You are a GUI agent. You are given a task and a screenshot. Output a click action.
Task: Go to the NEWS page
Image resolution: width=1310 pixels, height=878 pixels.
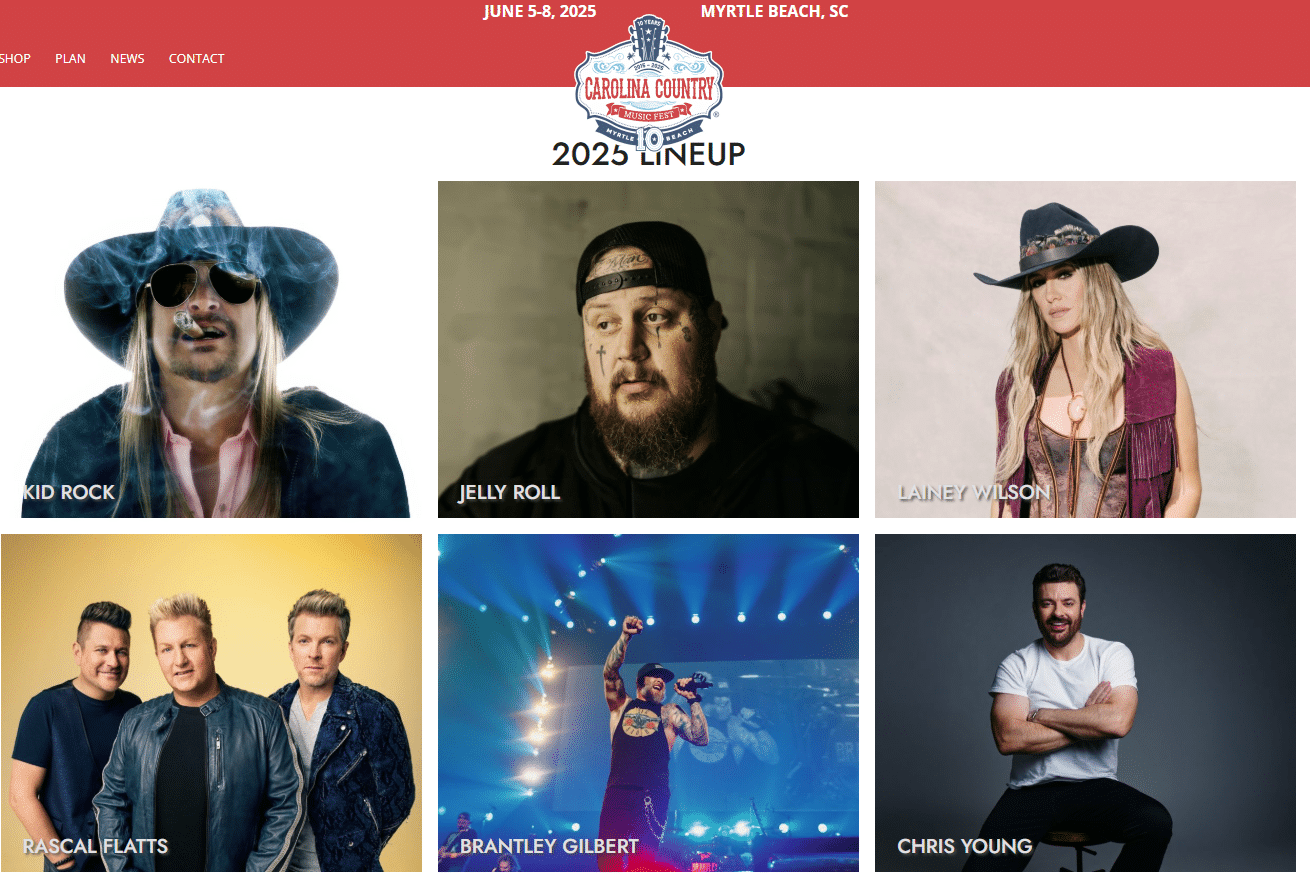click(127, 59)
